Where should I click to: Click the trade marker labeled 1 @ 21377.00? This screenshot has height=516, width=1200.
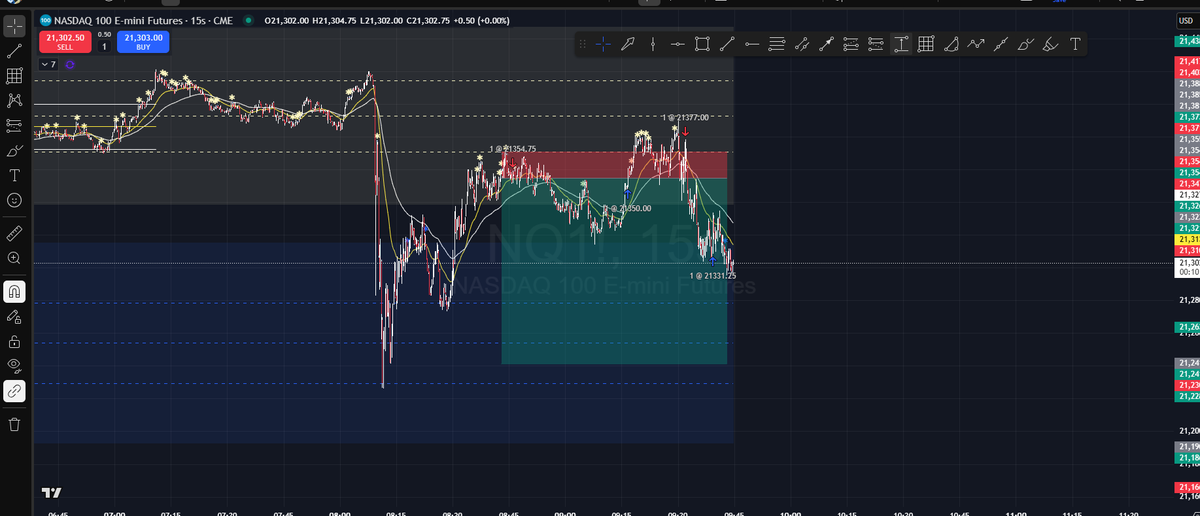(x=685, y=117)
